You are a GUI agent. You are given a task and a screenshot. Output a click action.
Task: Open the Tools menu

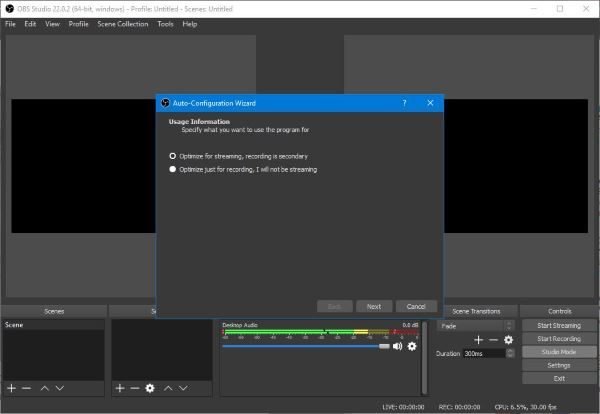(x=165, y=24)
